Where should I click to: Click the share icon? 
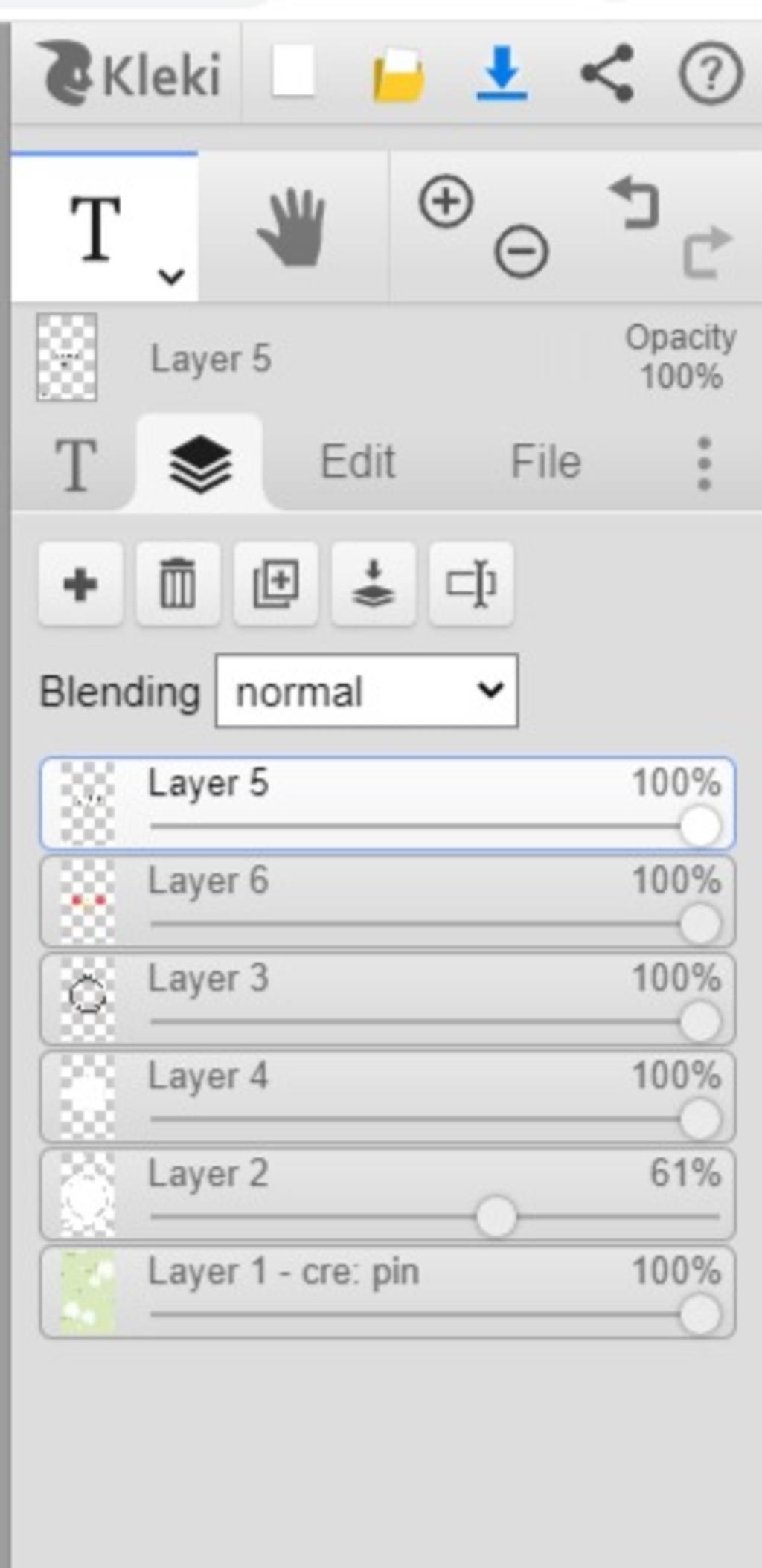[607, 73]
